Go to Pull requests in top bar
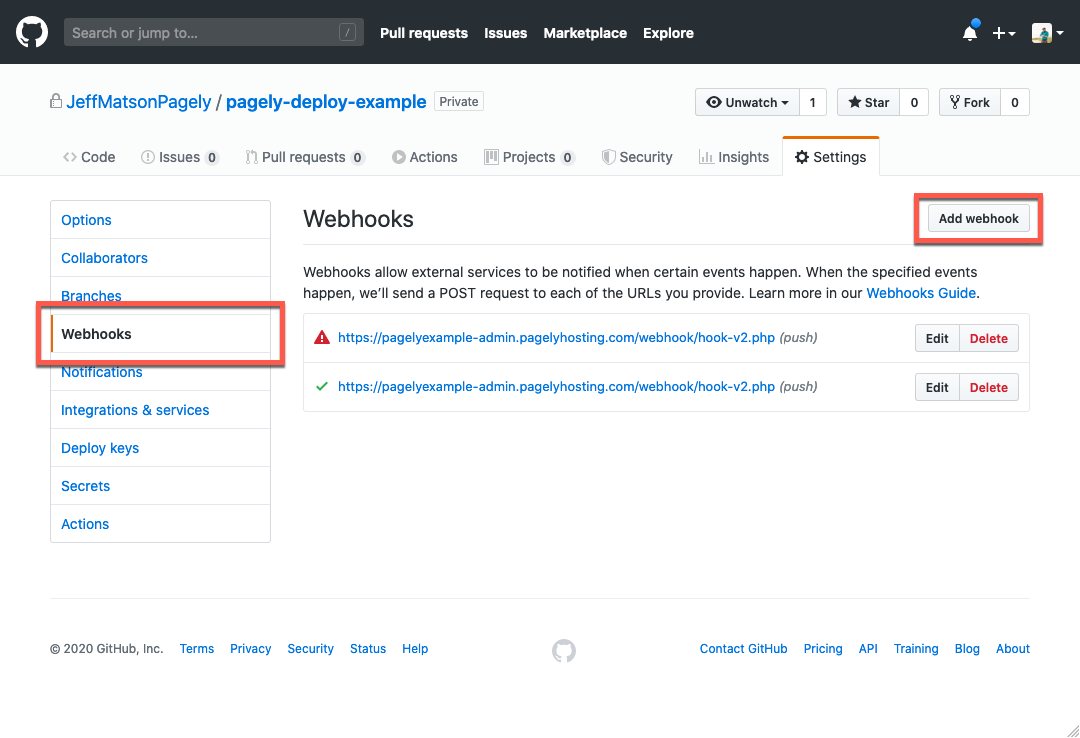Viewport: 1080px width, 738px height. coord(424,33)
